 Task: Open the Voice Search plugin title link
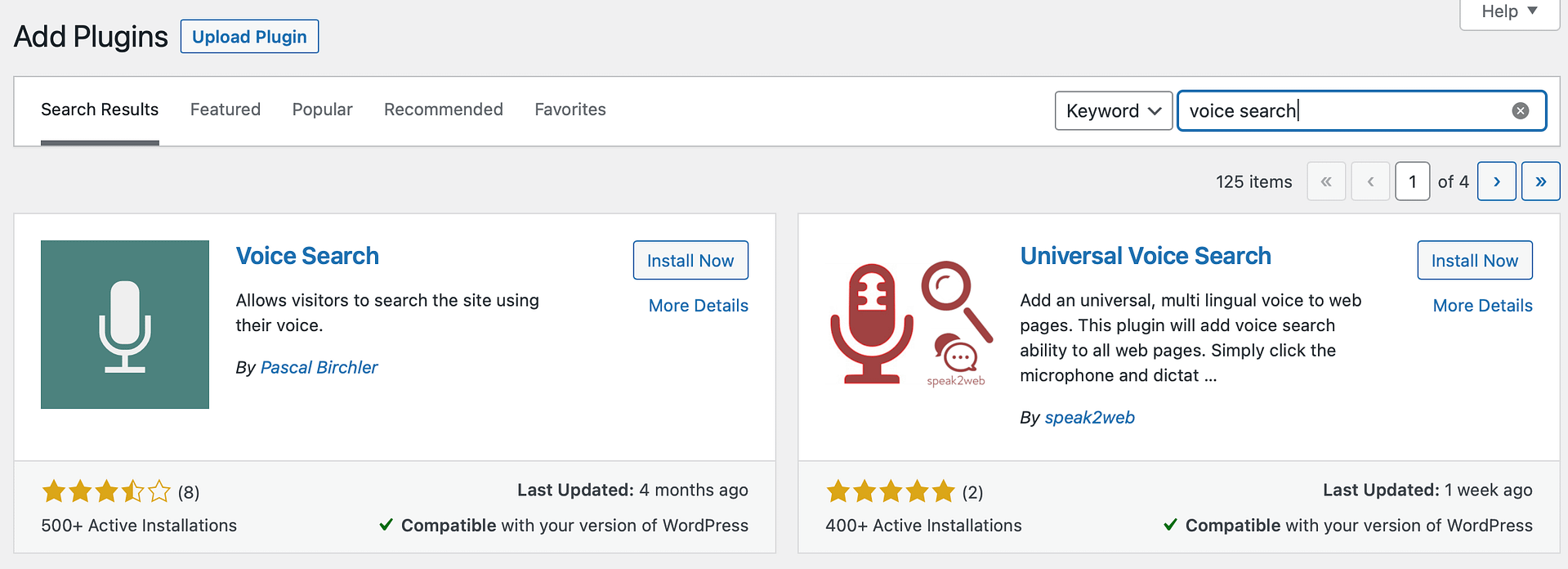click(307, 256)
